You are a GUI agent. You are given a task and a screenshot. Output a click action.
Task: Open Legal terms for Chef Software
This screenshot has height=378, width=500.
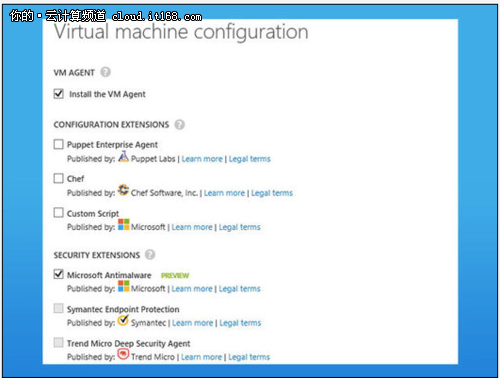click(x=272, y=193)
